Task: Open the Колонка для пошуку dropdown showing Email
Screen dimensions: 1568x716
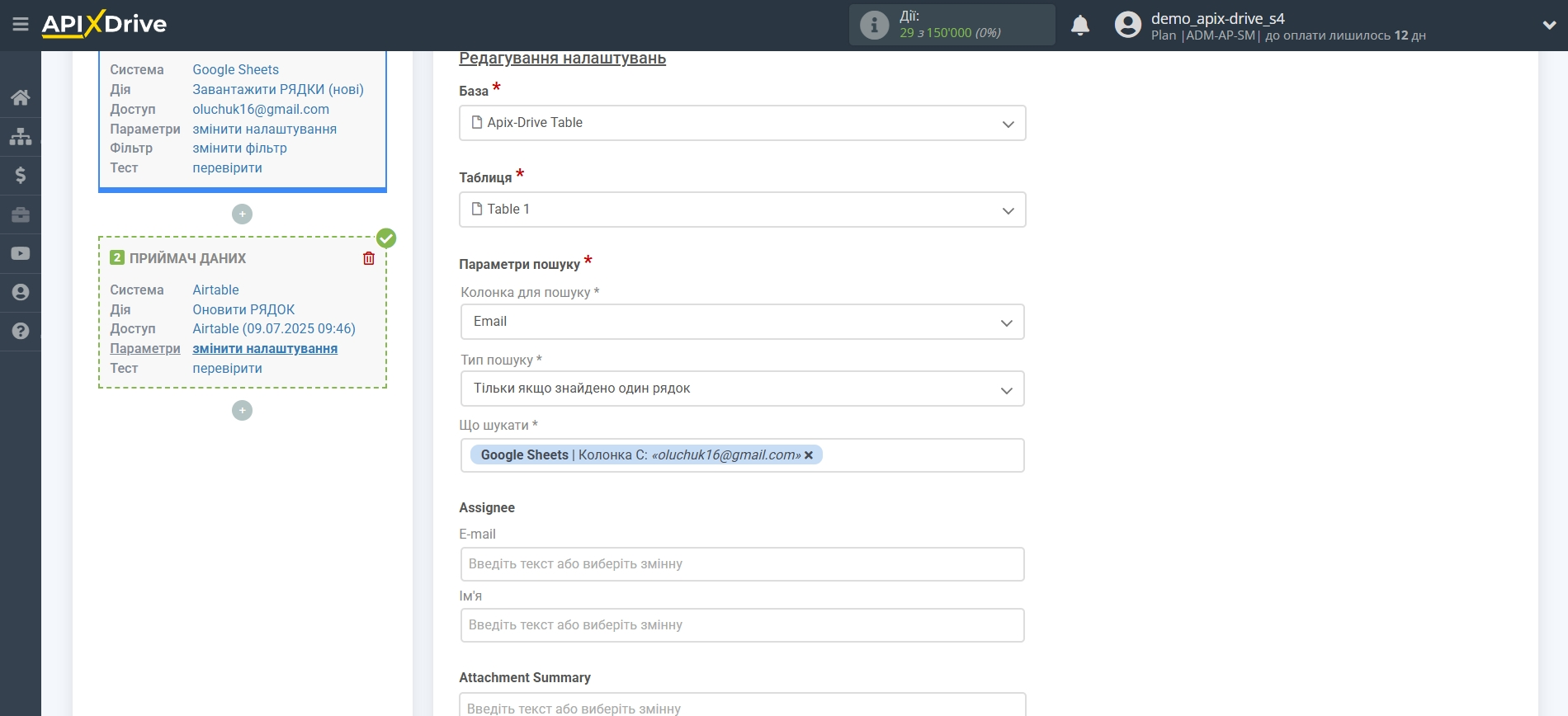Action: (743, 322)
